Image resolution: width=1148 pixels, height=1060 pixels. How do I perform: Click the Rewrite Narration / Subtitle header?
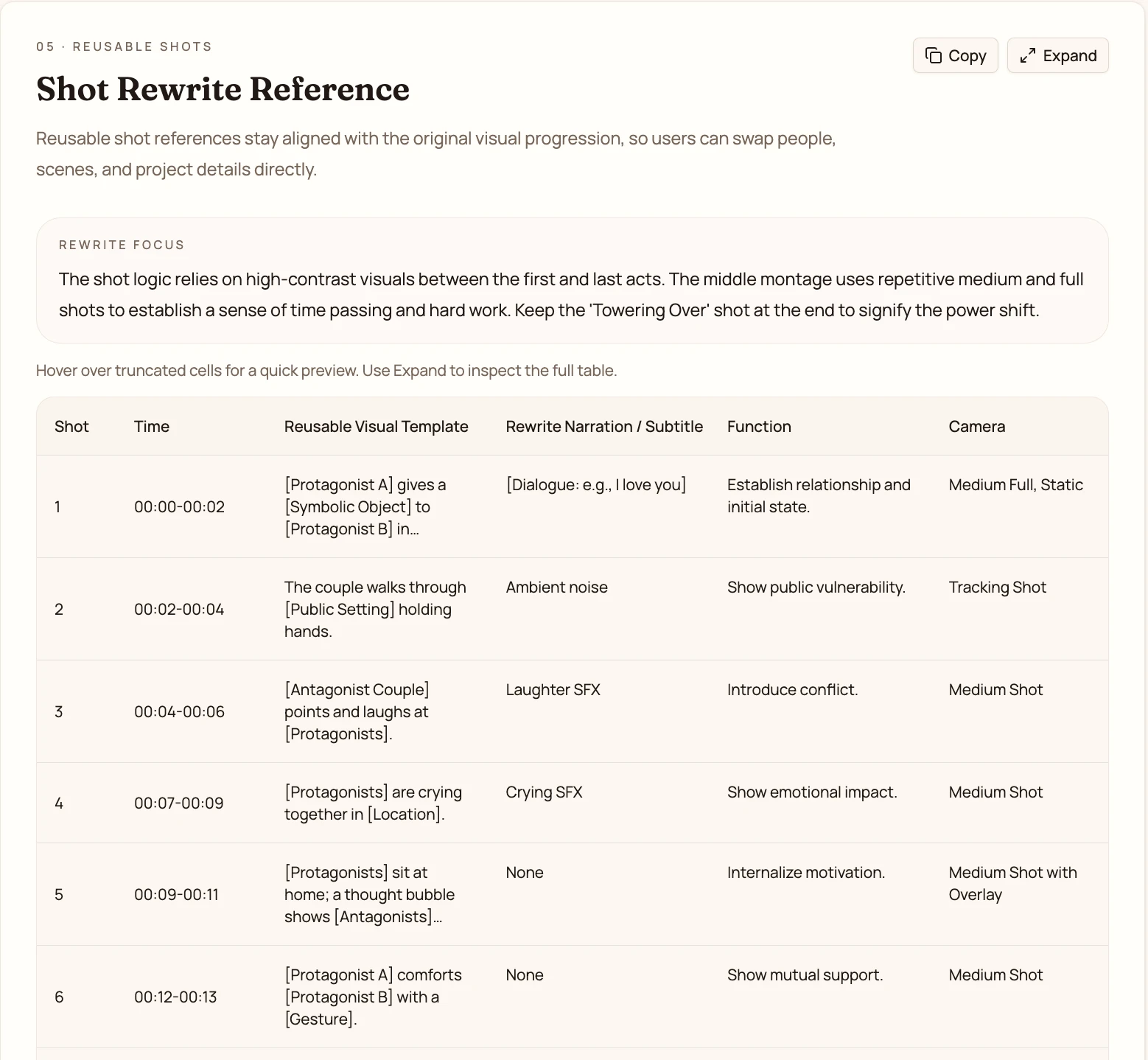603,427
